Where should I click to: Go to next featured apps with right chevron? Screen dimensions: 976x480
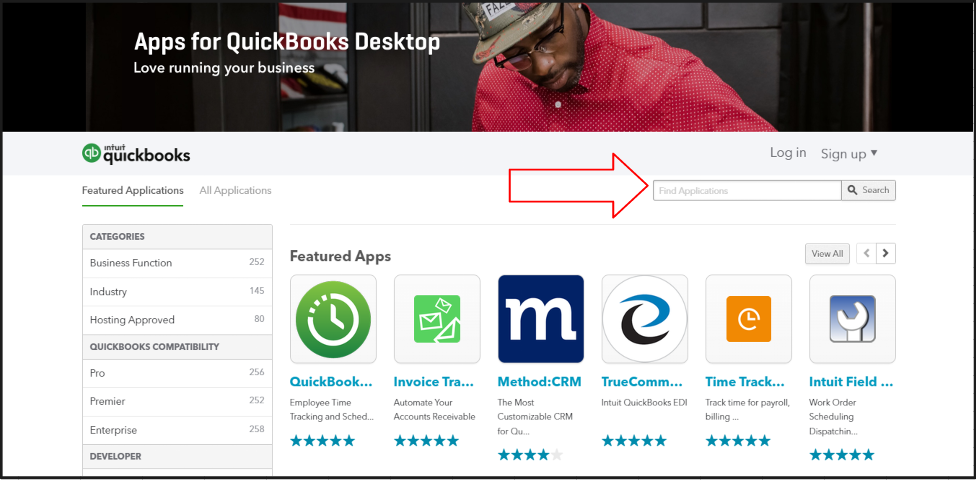tap(886, 253)
